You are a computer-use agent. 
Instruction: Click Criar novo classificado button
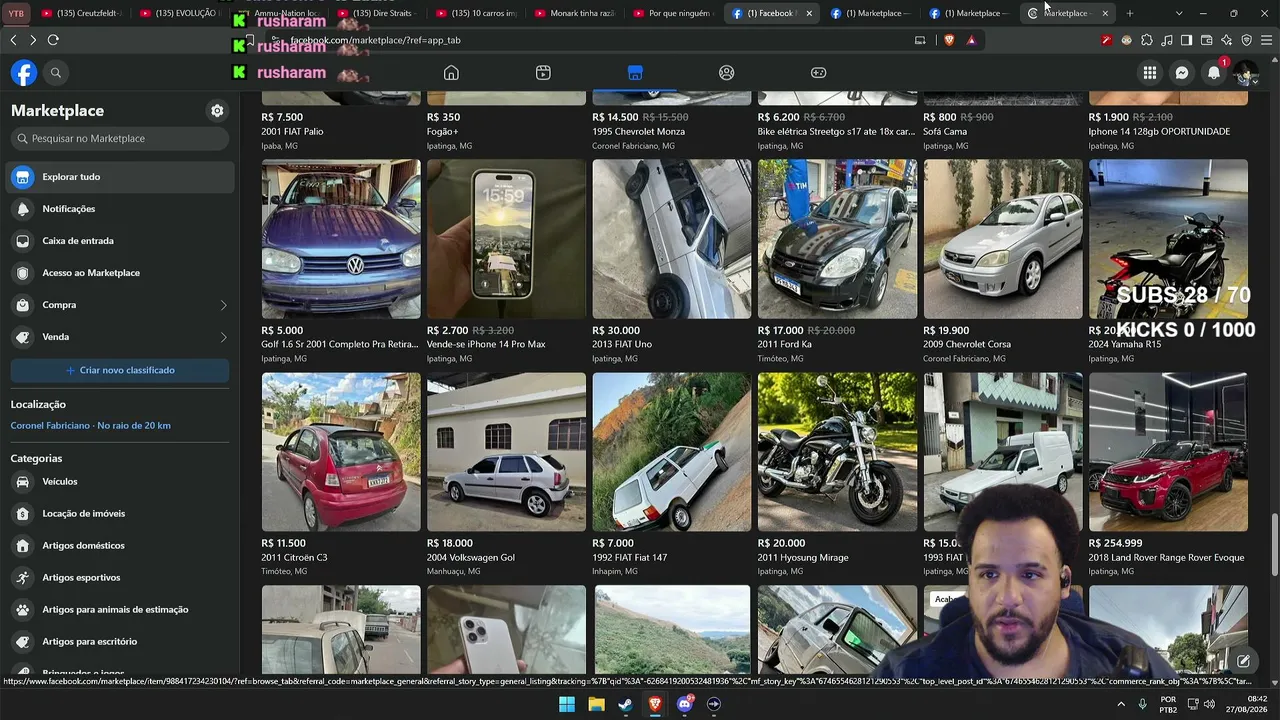[120, 370]
